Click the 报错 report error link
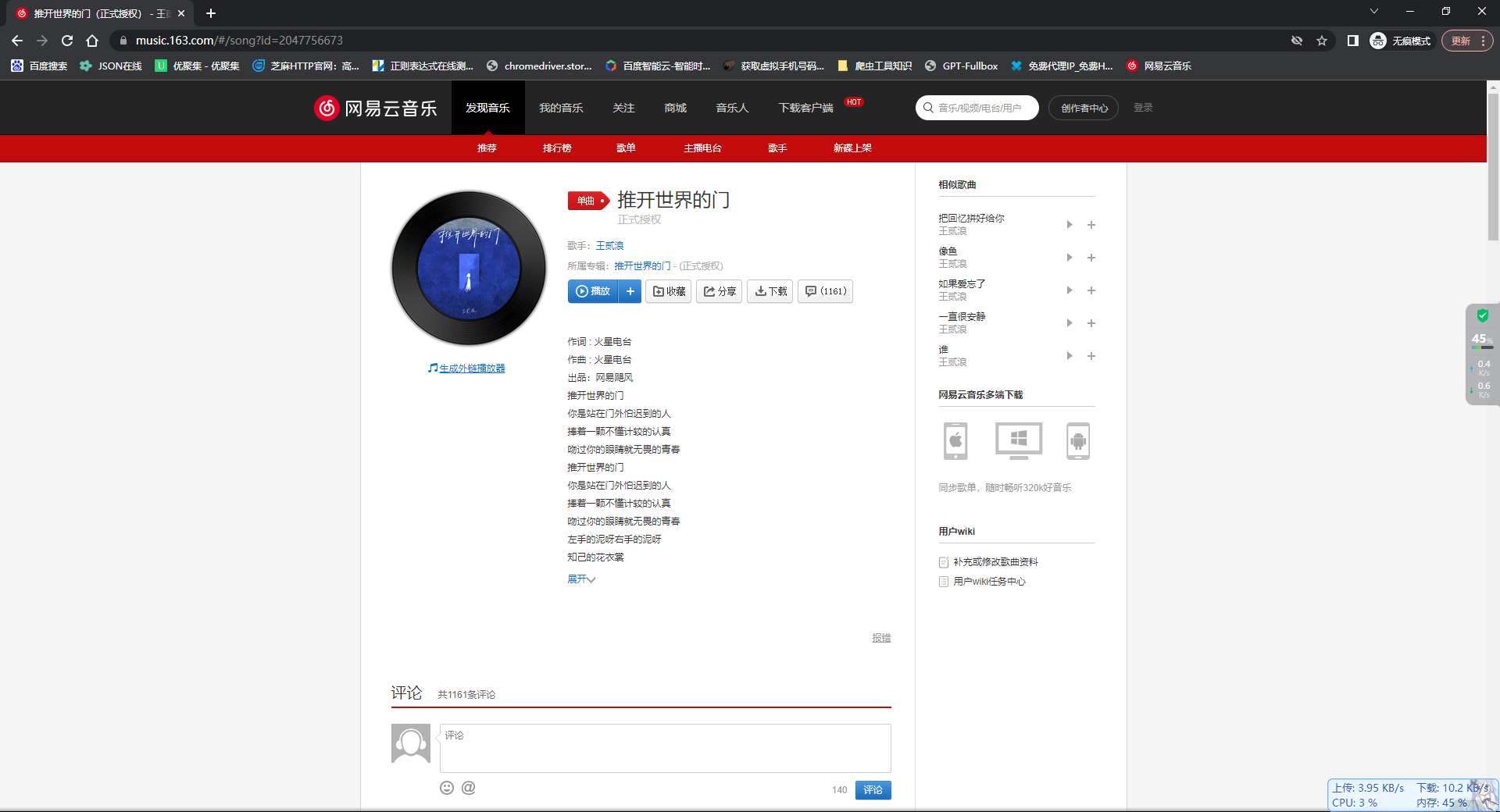The image size is (1500, 812). (881, 638)
